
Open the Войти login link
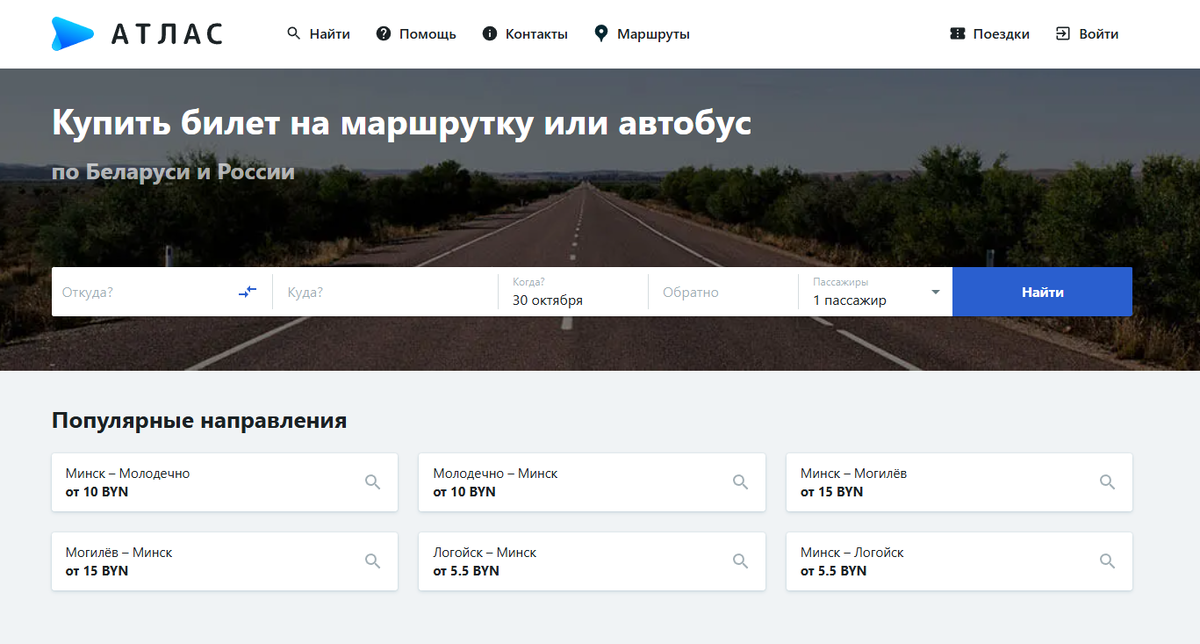(x=1087, y=34)
